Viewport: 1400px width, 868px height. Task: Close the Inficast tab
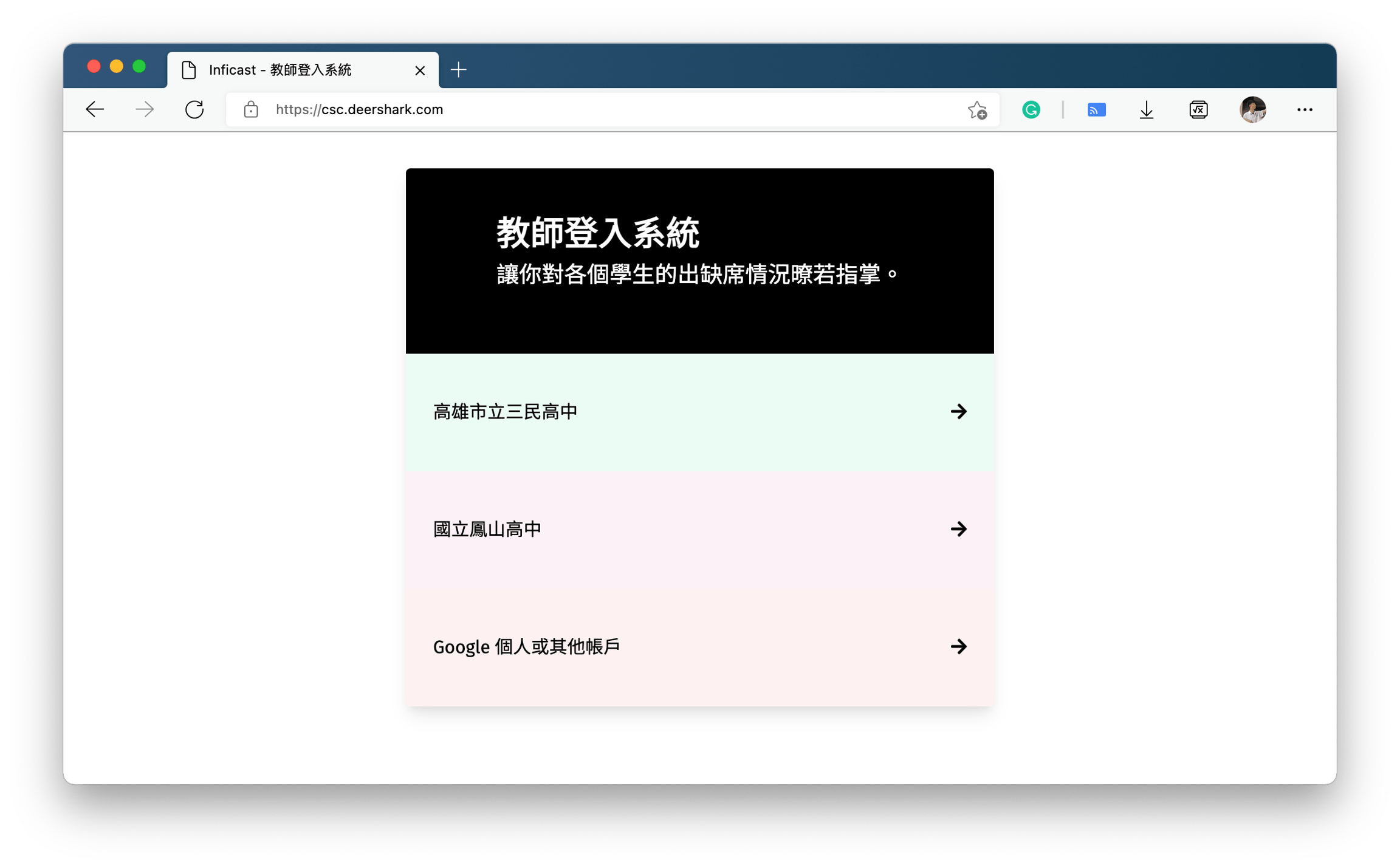point(420,70)
